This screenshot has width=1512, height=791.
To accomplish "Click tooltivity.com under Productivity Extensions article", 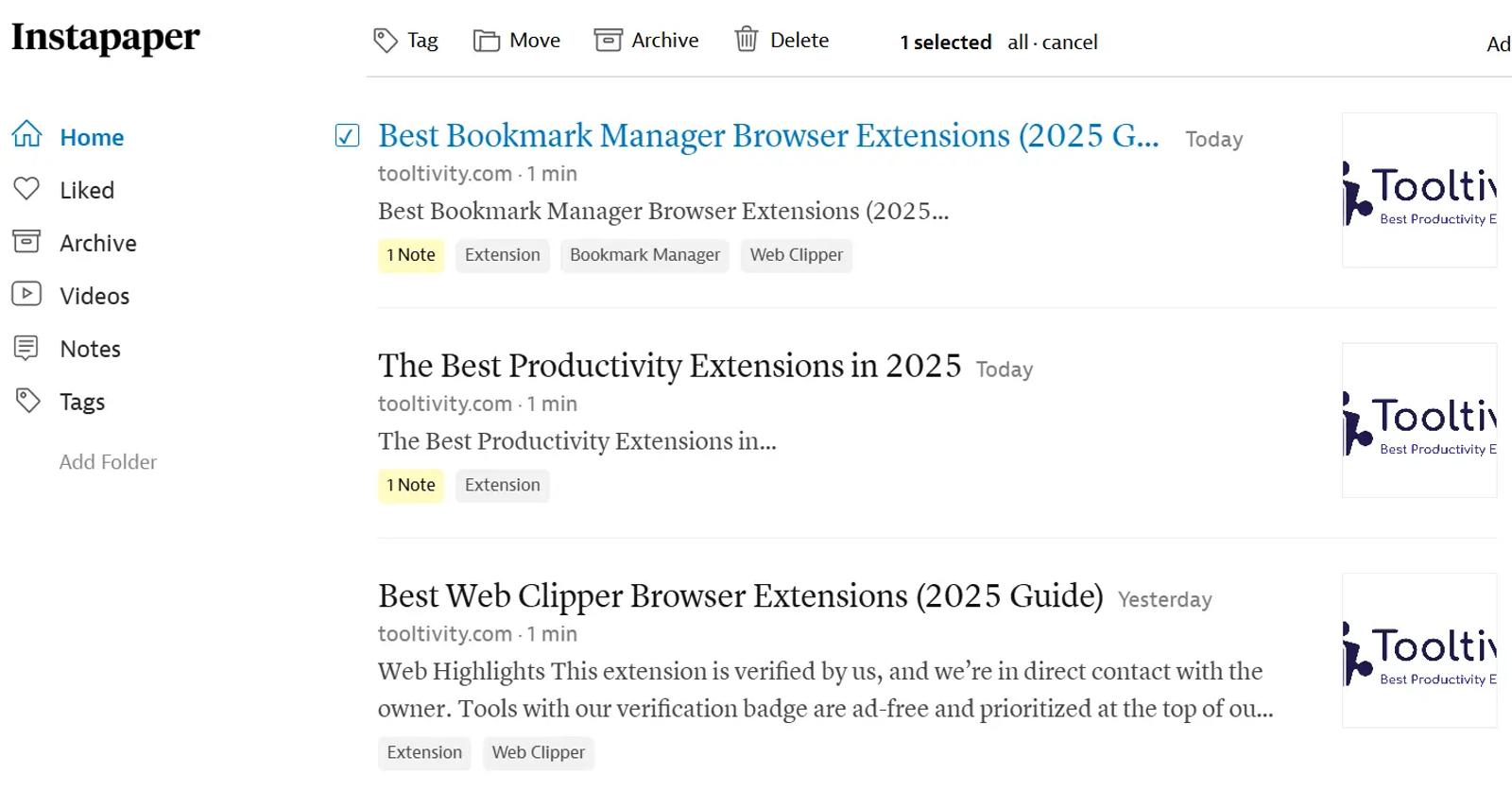I will click(445, 404).
